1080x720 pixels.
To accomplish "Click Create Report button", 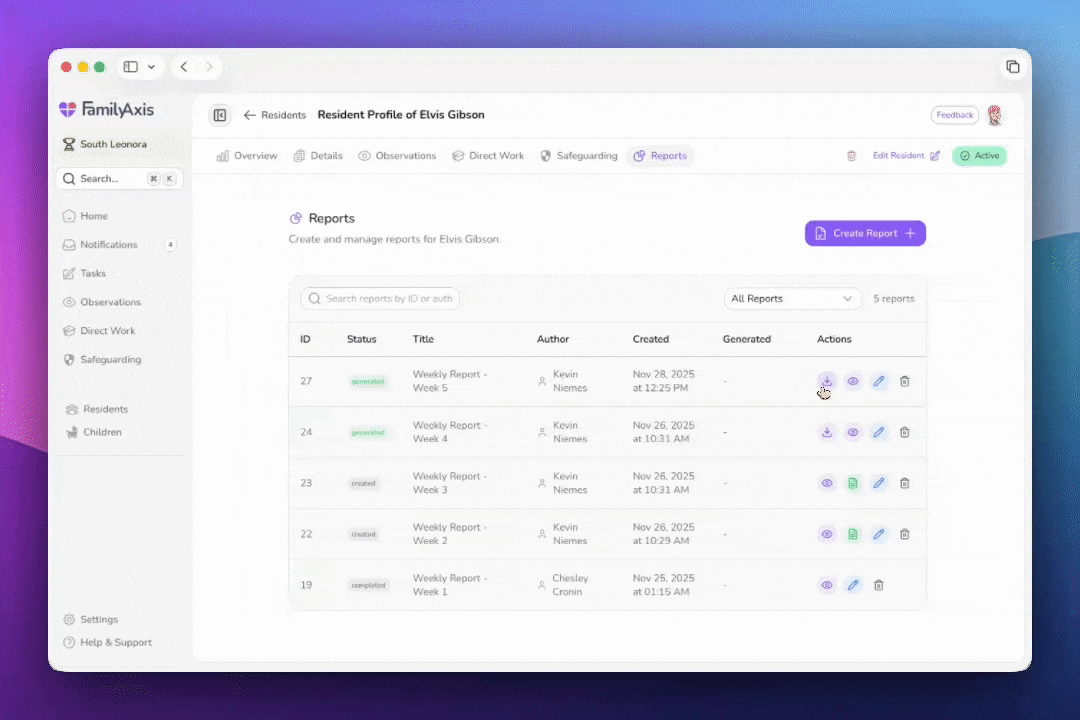I will [x=865, y=233].
